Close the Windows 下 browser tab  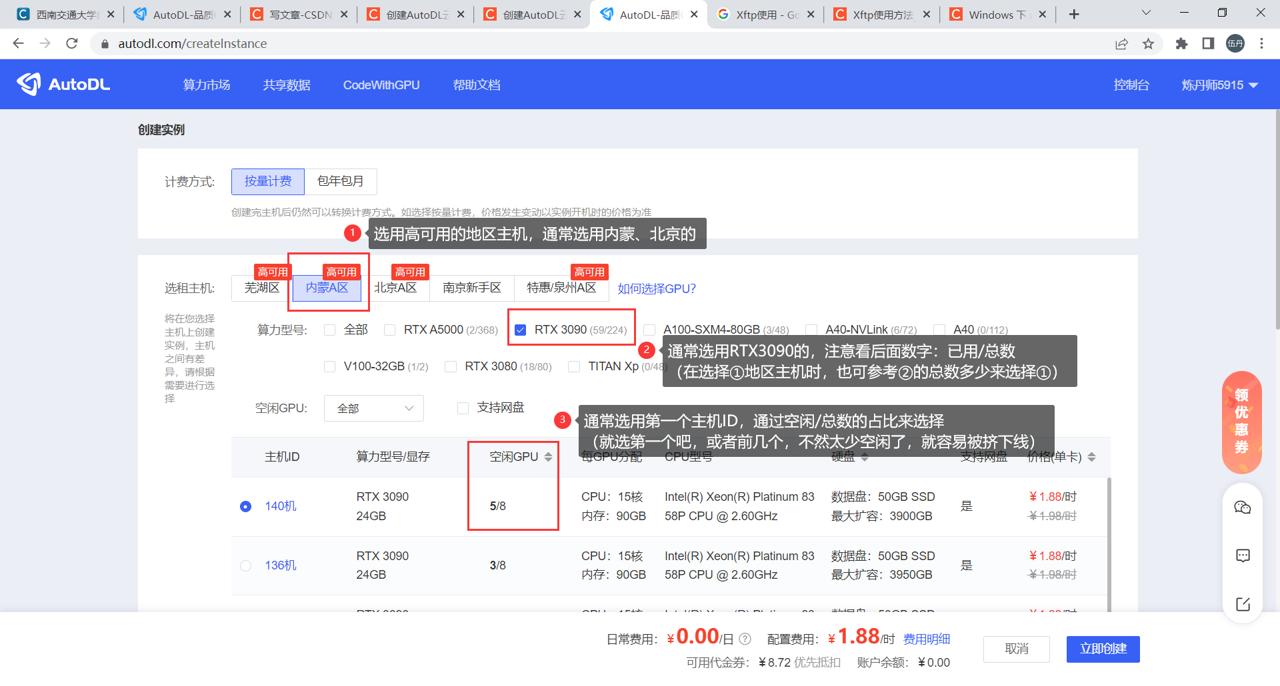coord(1044,15)
